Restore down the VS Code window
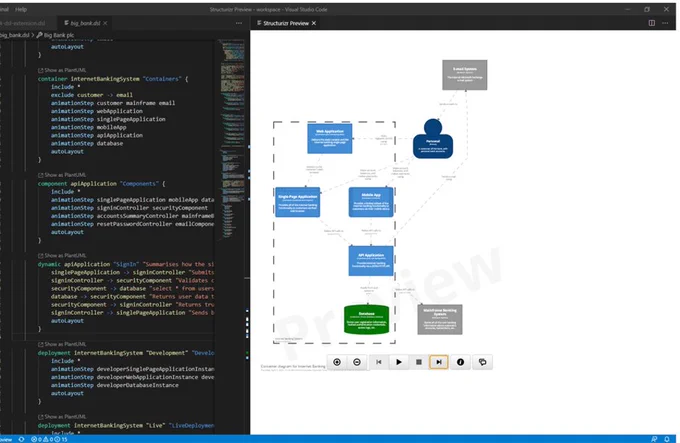The image size is (680, 443). tap(647, 9)
